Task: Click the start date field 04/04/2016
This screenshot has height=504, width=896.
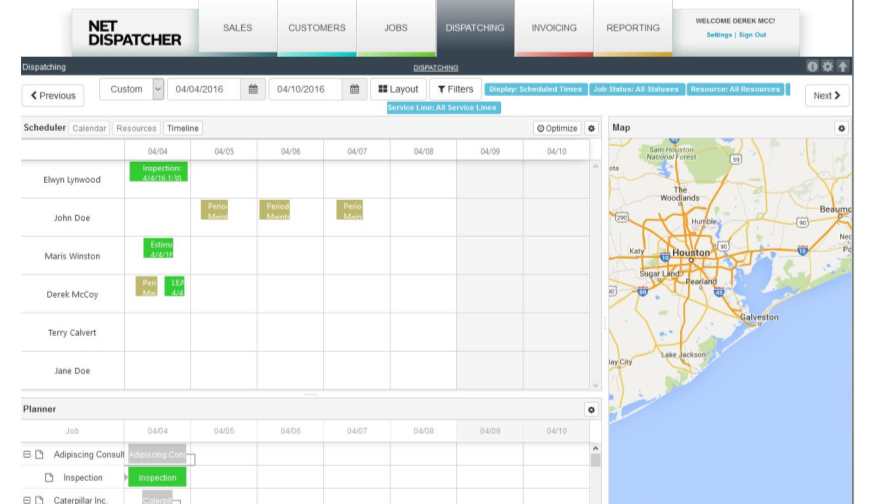Action: (x=204, y=89)
